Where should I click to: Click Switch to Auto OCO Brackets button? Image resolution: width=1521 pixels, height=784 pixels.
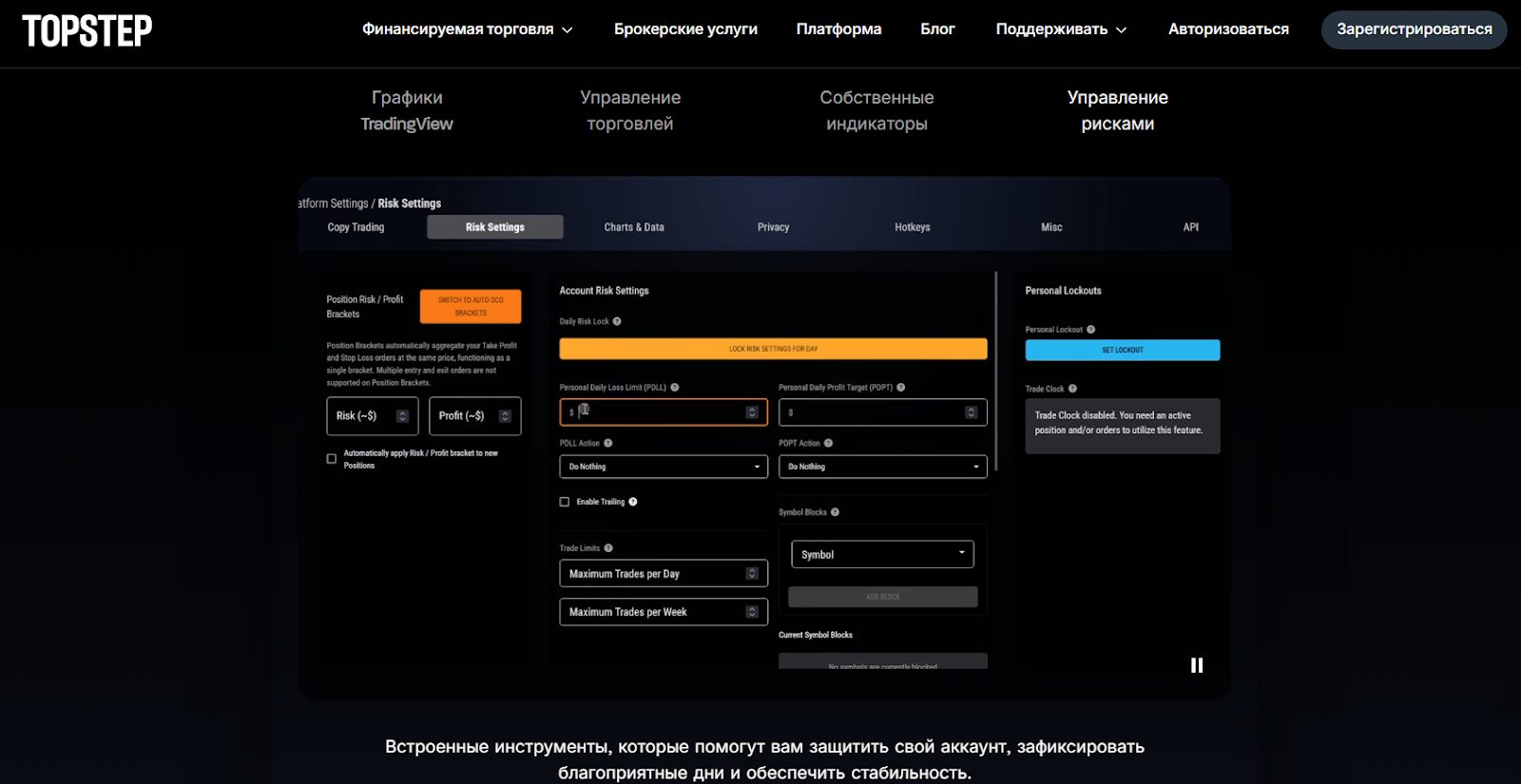point(471,306)
